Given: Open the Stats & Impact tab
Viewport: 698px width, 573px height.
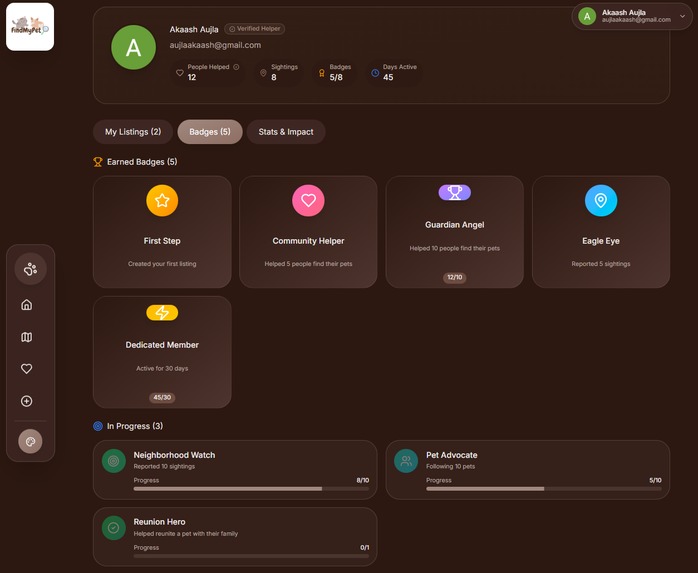Looking at the screenshot, I should coord(286,132).
